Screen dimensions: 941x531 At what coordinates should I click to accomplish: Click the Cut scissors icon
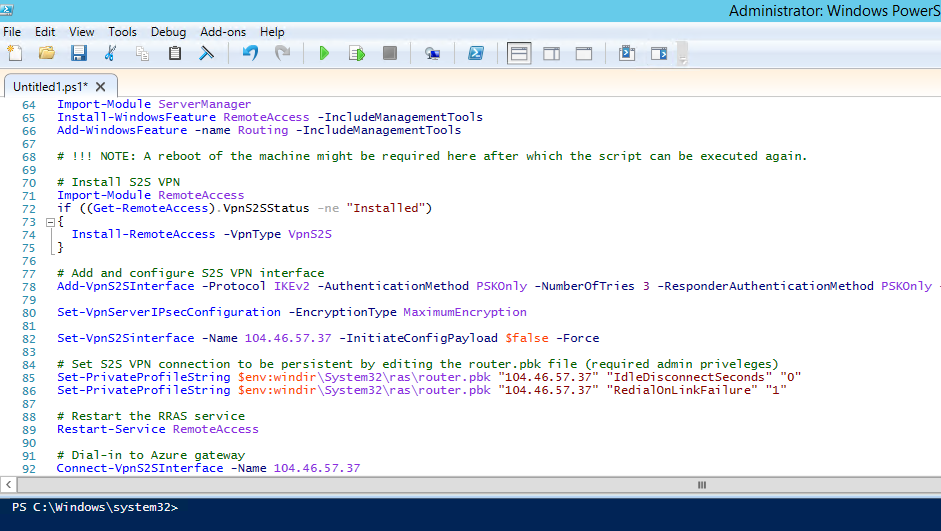click(x=111, y=53)
